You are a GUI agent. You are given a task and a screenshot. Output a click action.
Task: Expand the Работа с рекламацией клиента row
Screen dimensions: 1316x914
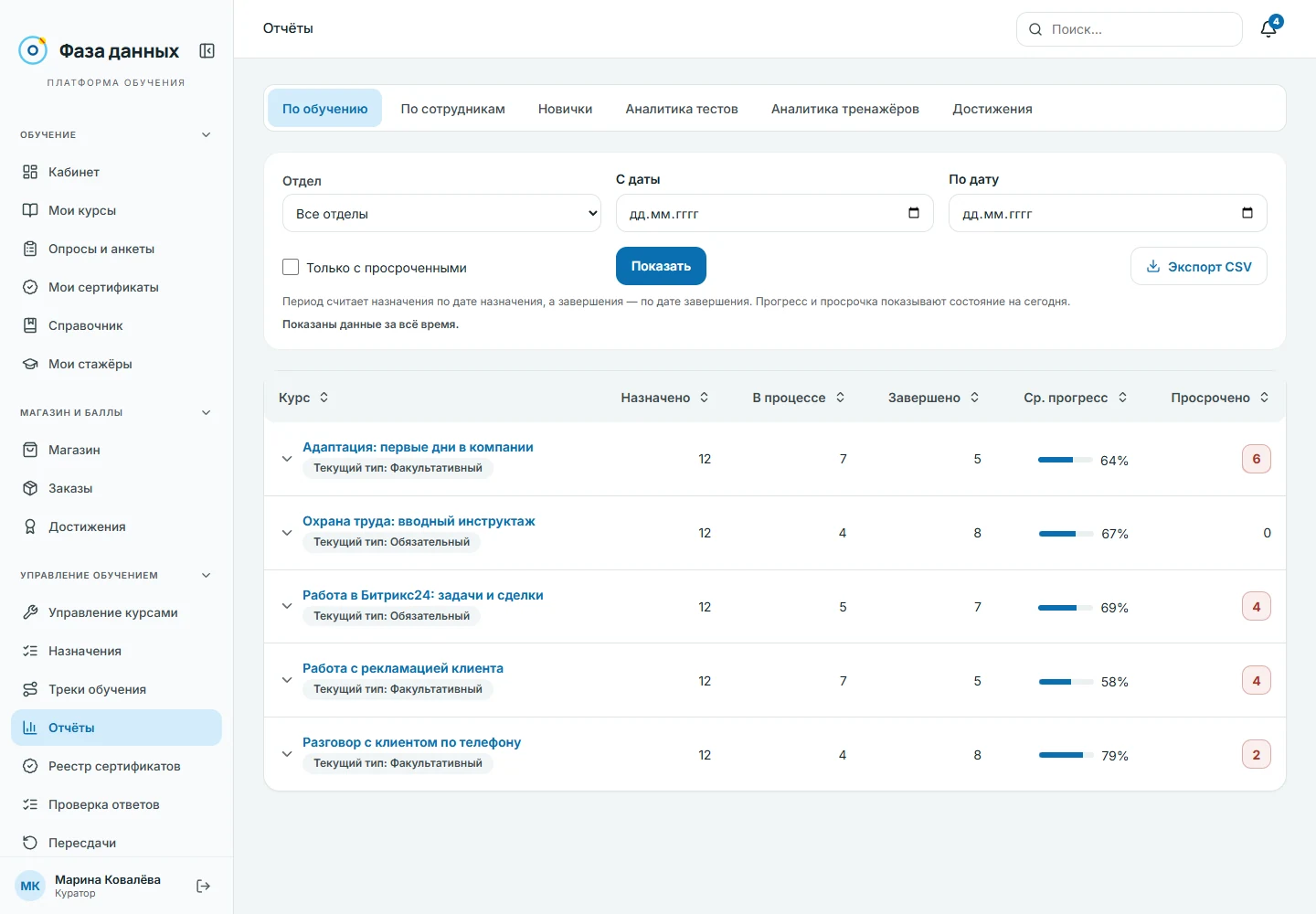[x=287, y=680]
